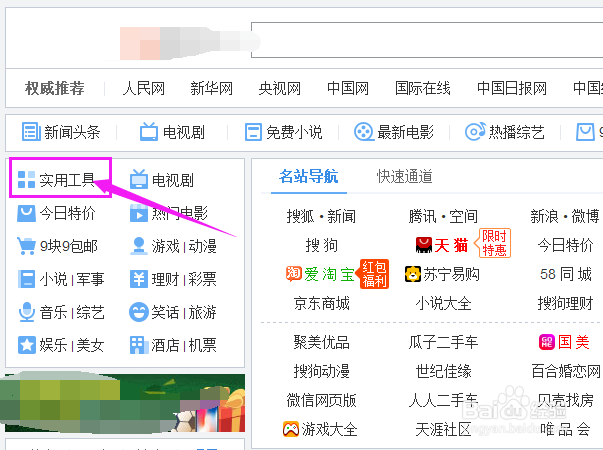The image size is (603, 450).
Task: Open the 国际在线 link
Action: pyautogui.click(x=423, y=88)
